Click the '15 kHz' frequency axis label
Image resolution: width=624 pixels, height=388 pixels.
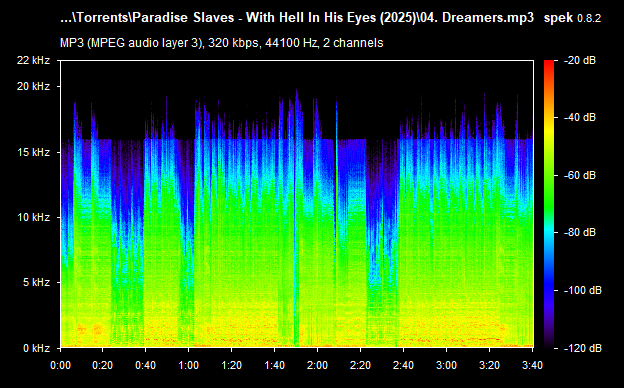point(33,152)
